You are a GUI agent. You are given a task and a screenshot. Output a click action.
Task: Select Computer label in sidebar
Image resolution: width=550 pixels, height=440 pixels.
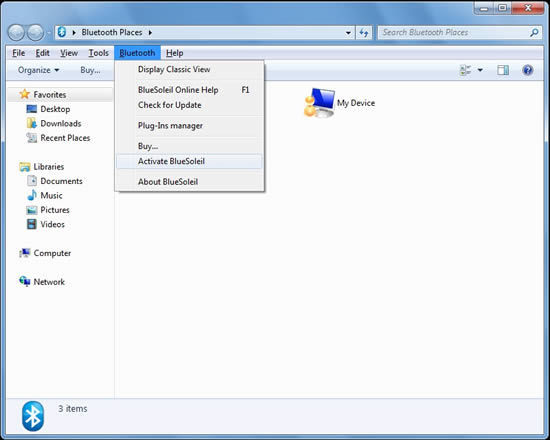[x=52, y=253]
